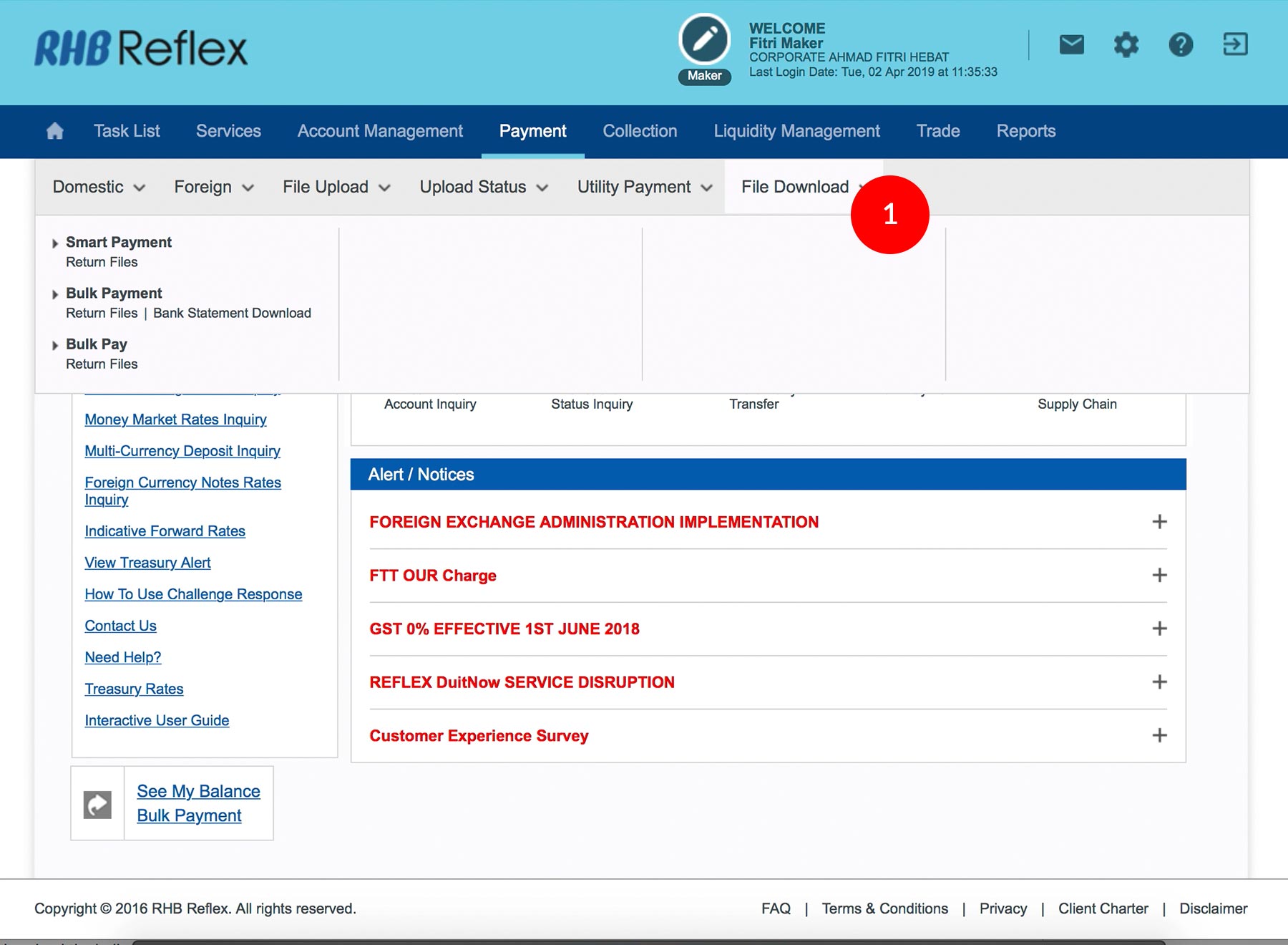
Task: Open settings via the gear icon
Action: point(1126,44)
